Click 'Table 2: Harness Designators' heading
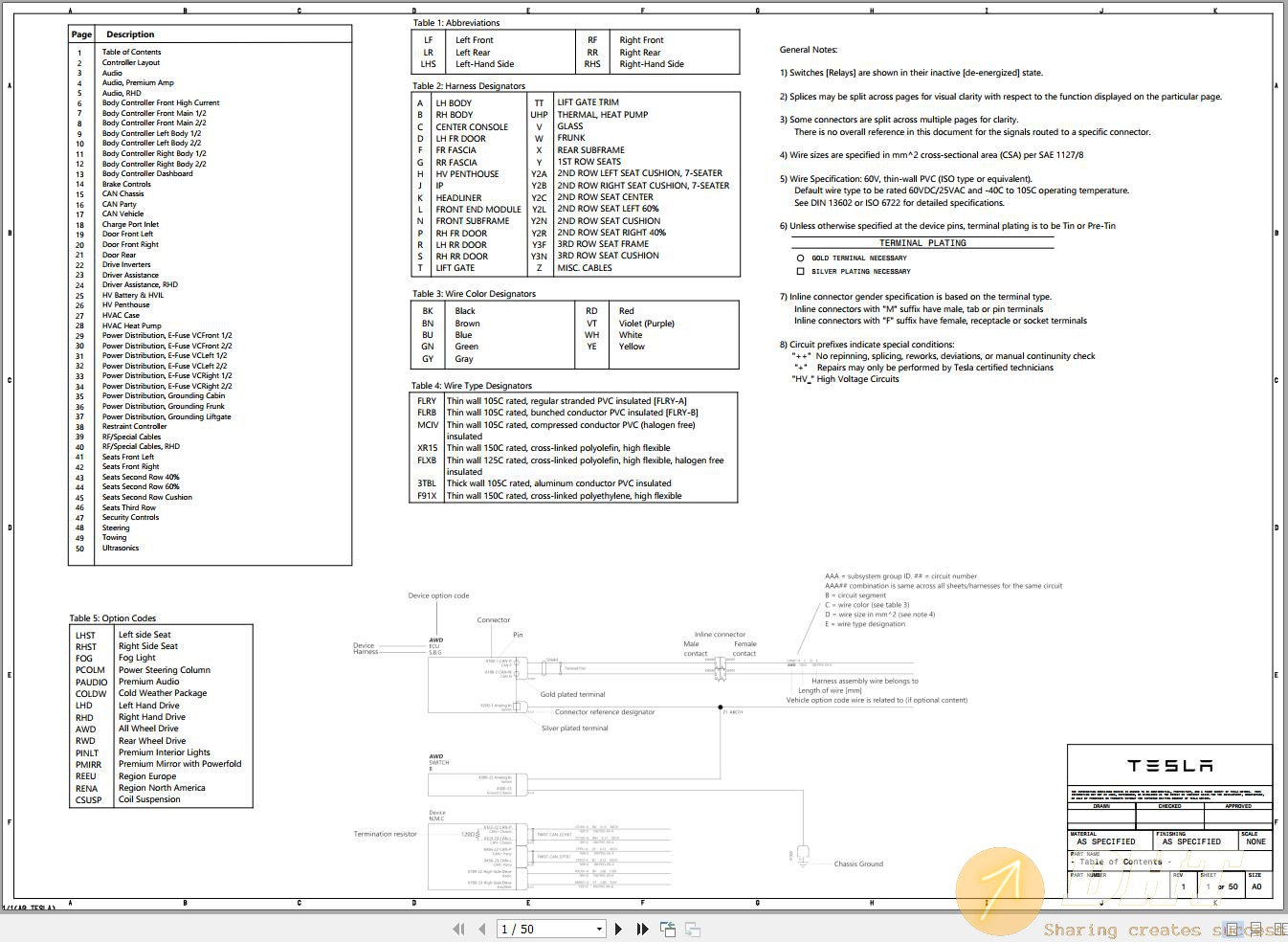Image resolution: width=1288 pixels, height=942 pixels. click(469, 86)
